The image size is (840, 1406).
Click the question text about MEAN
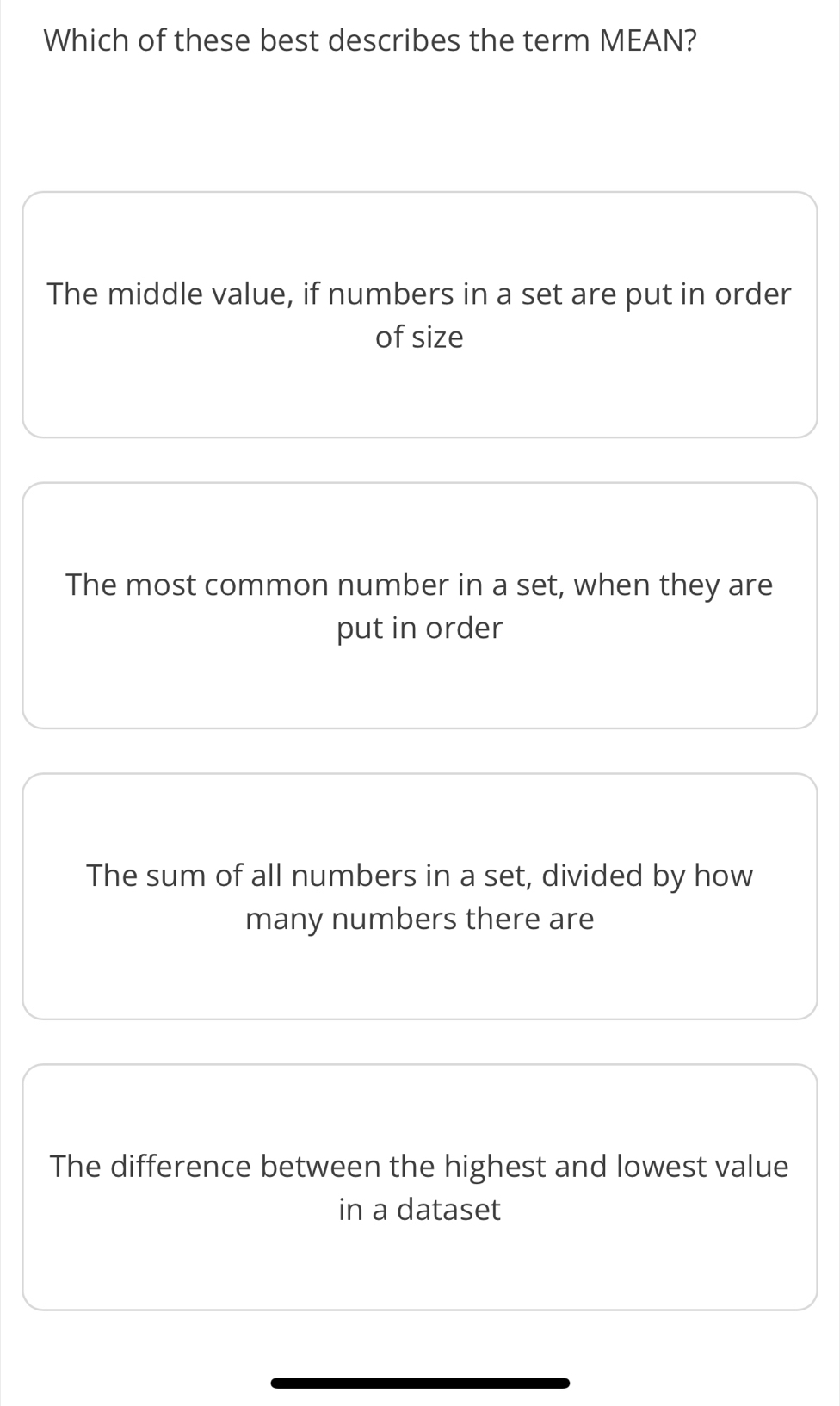(369, 40)
